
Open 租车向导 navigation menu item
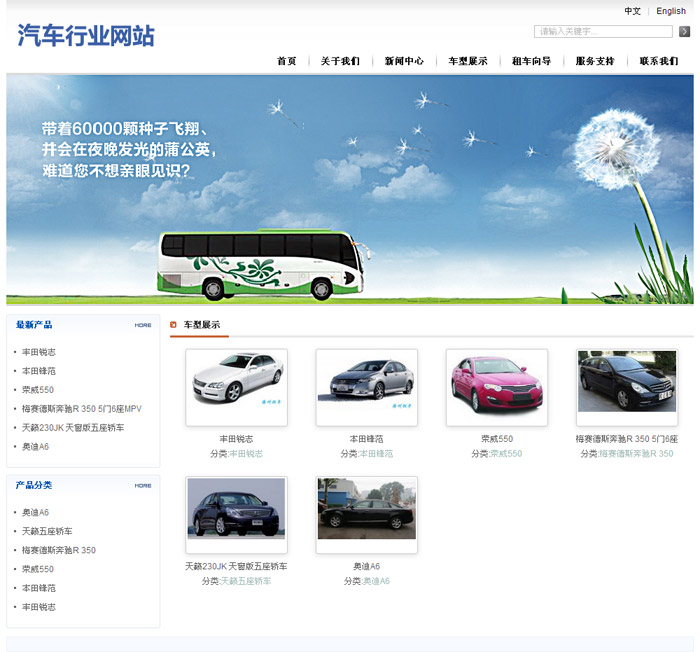click(531, 61)
